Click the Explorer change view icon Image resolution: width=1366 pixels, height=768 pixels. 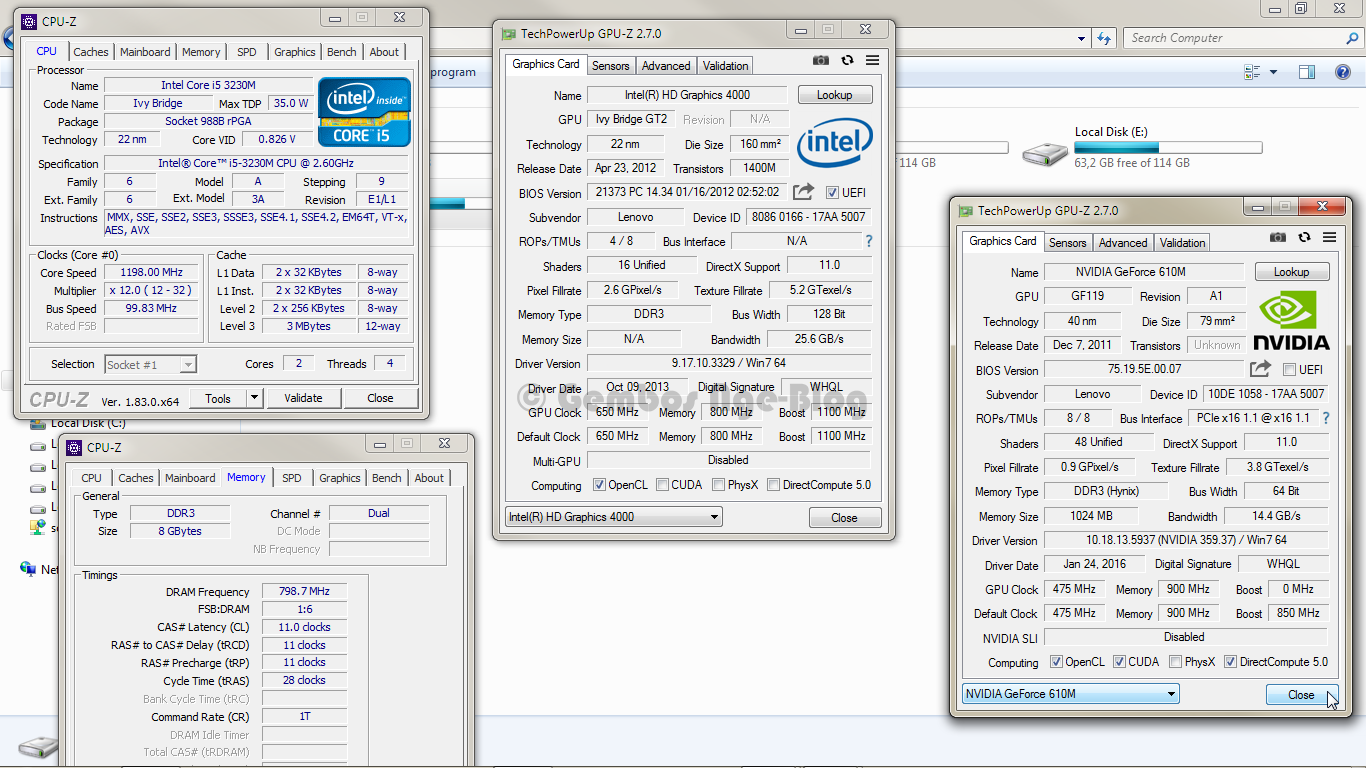(x=1253, y=72)
